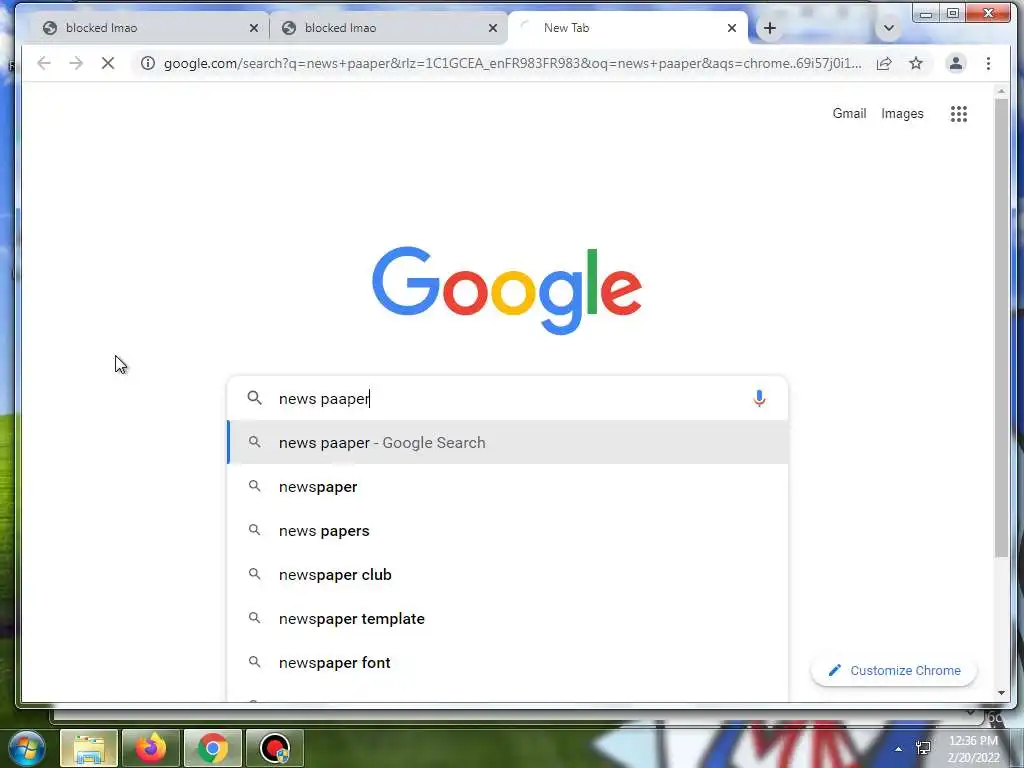Close the first blocked lmao tab

click(254, 28)
